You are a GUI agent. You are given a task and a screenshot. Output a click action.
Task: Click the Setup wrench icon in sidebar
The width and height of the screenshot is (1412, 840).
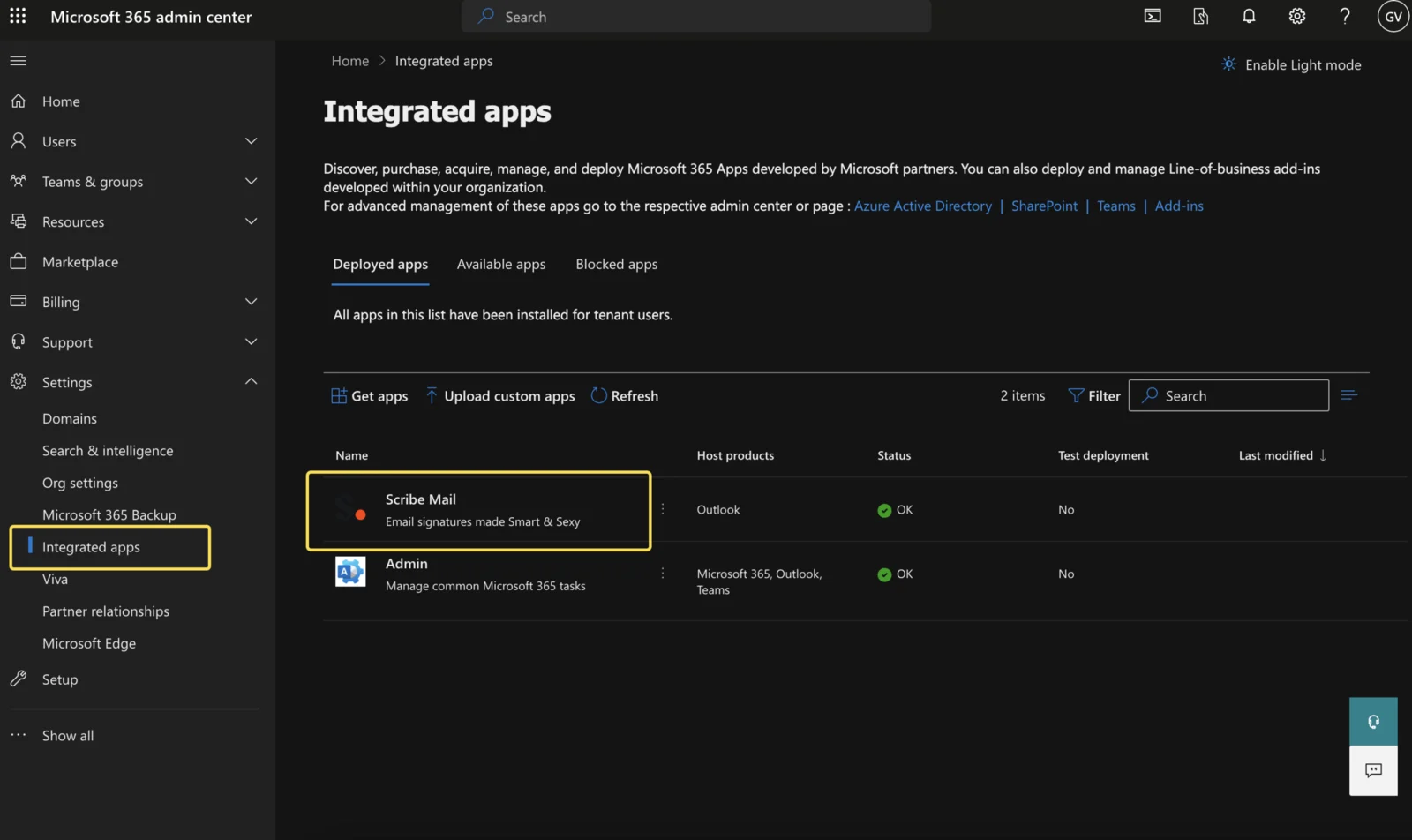click(19, 679)
